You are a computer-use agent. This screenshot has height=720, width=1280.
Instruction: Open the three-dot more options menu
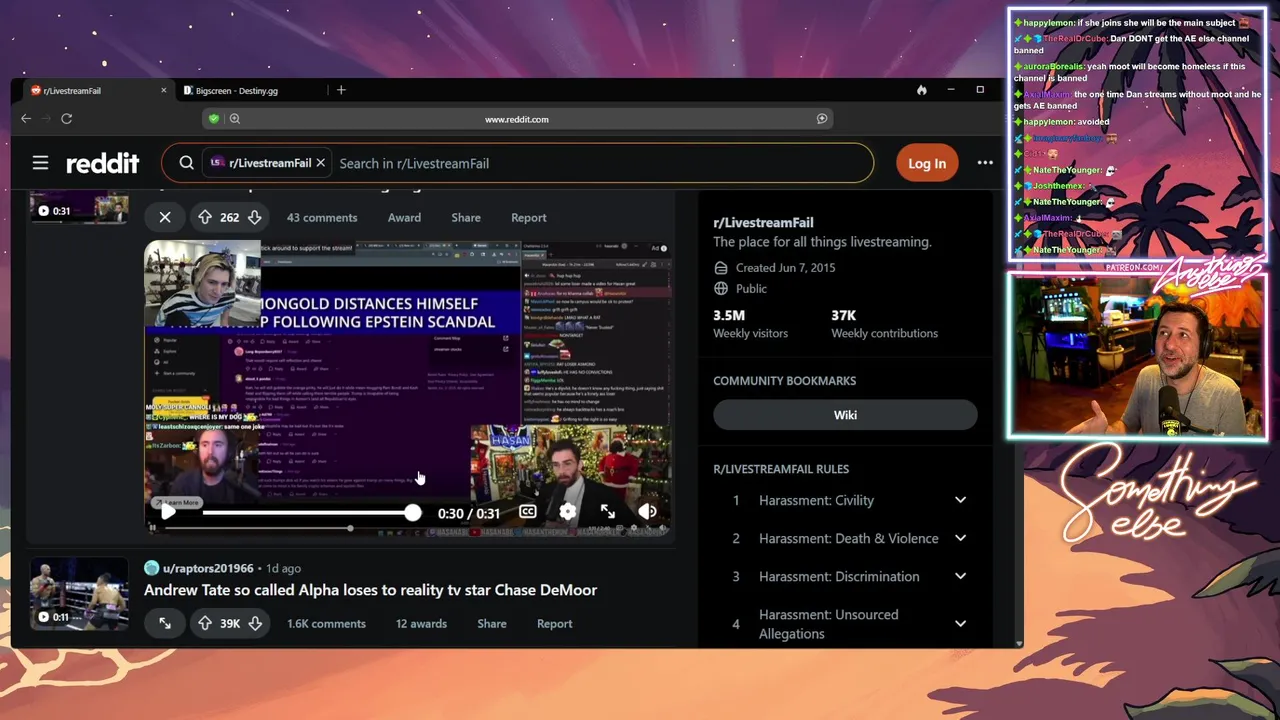[985, 163]
